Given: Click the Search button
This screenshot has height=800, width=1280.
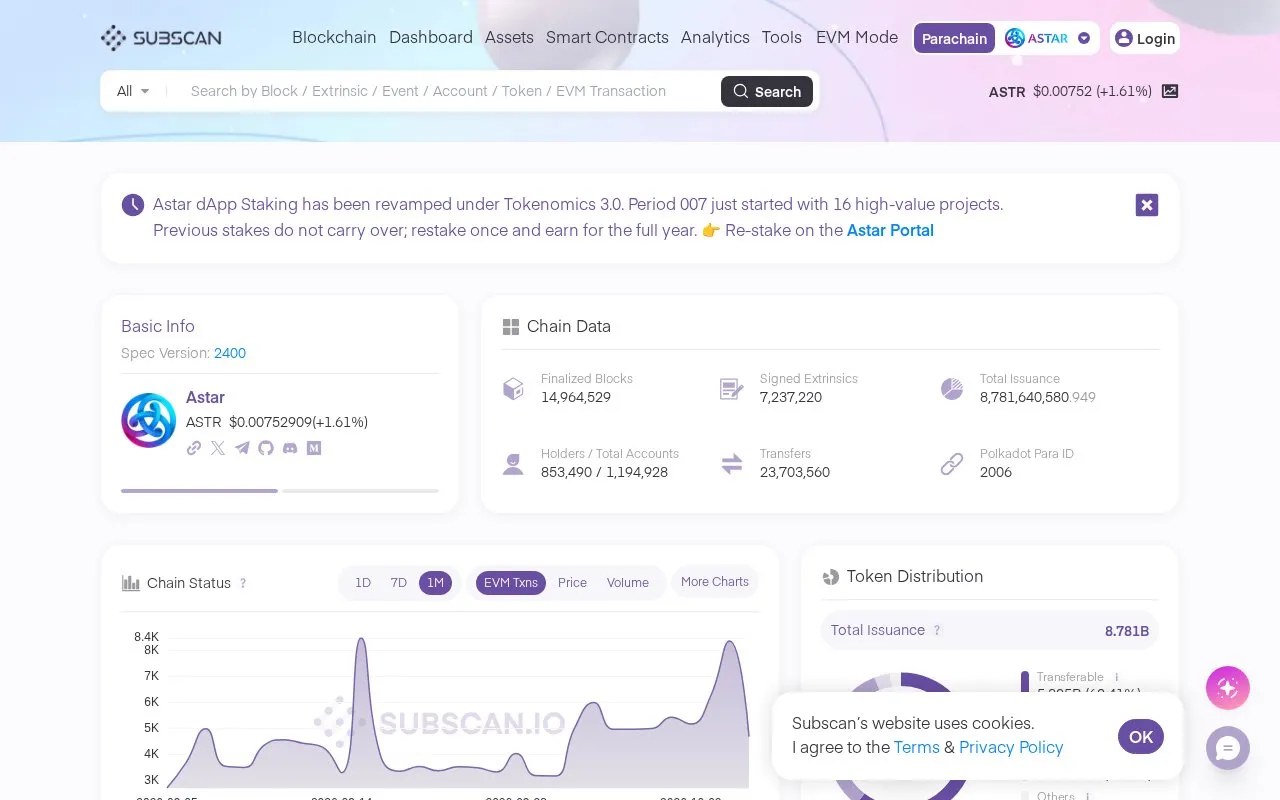Looking at the screenshot, I should 767,91.
